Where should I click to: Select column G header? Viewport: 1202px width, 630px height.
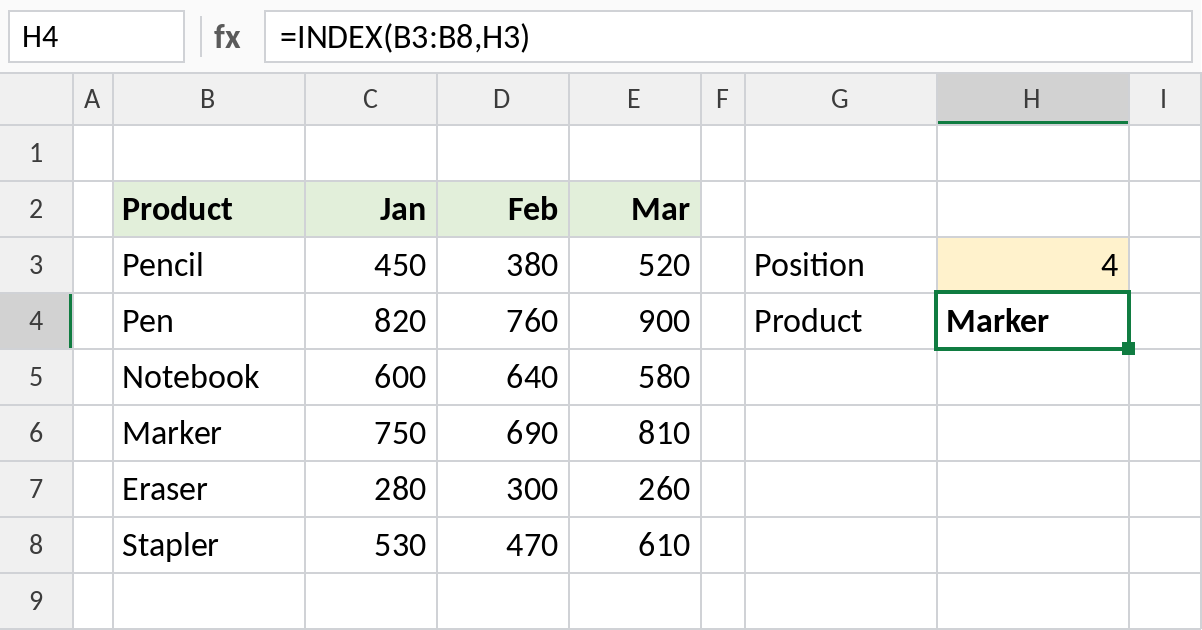click(841, 98)
